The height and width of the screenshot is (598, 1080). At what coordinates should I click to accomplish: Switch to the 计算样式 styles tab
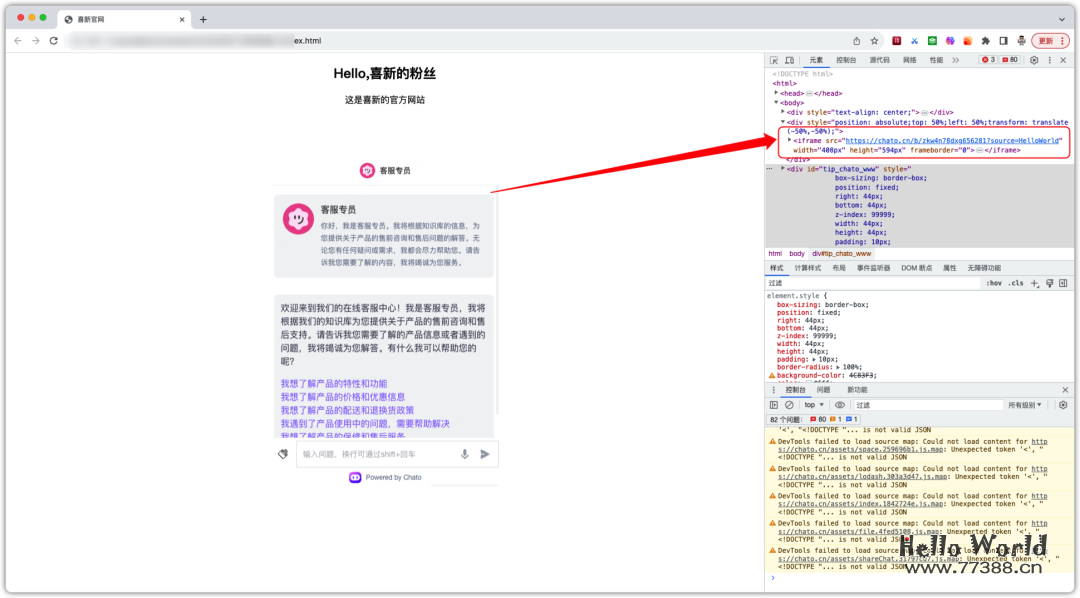(807, 268)
